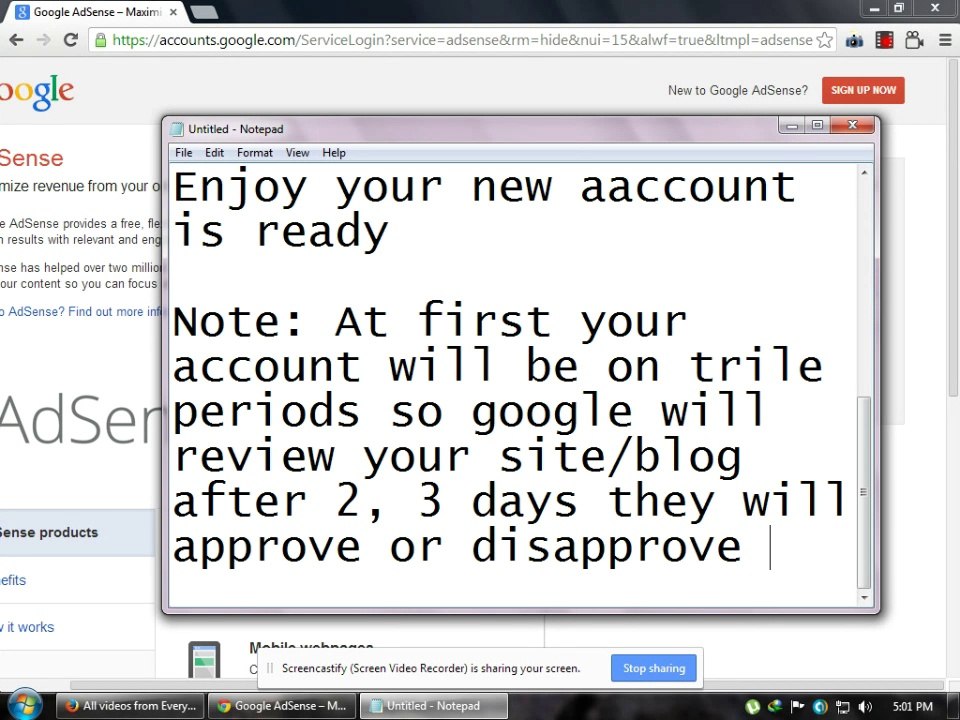Click the Action Center flag tray icon
960x720 pixels.
(797, 706)
